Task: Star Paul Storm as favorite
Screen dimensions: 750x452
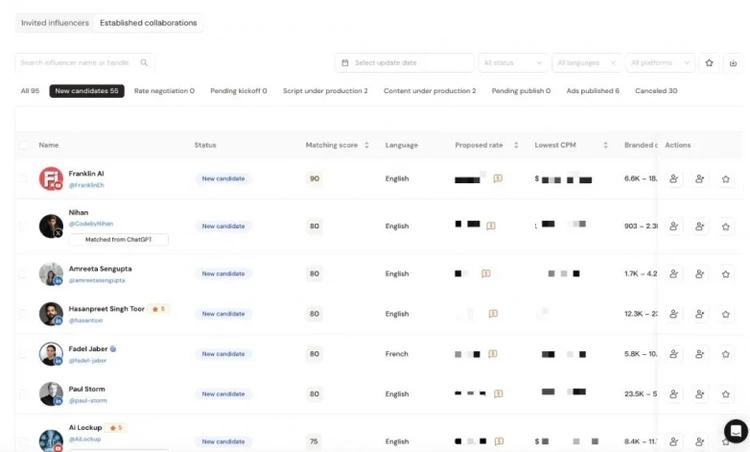Action: [x=726, y=394]
